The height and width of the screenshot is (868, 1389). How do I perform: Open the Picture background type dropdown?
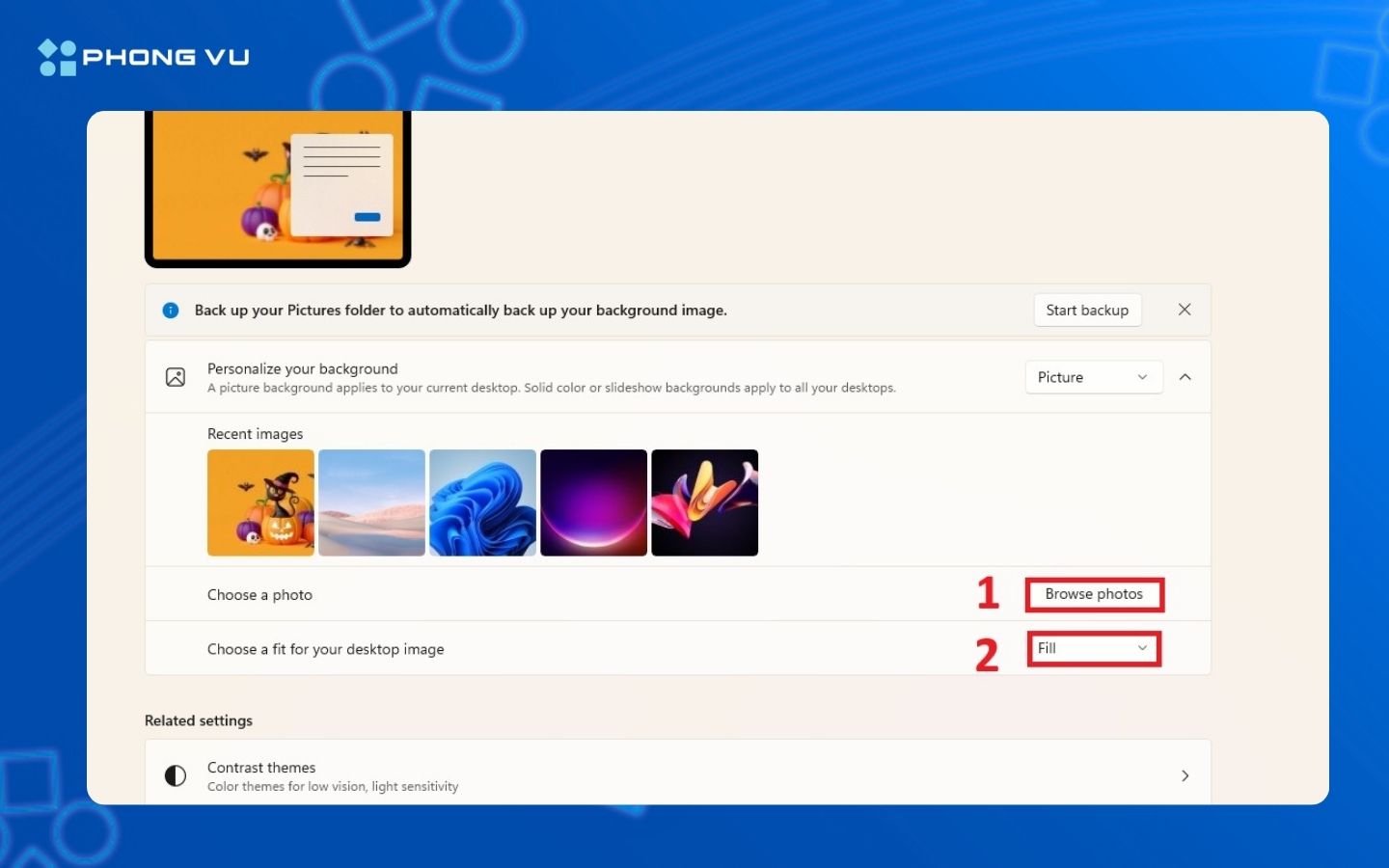coord(1094,377)
